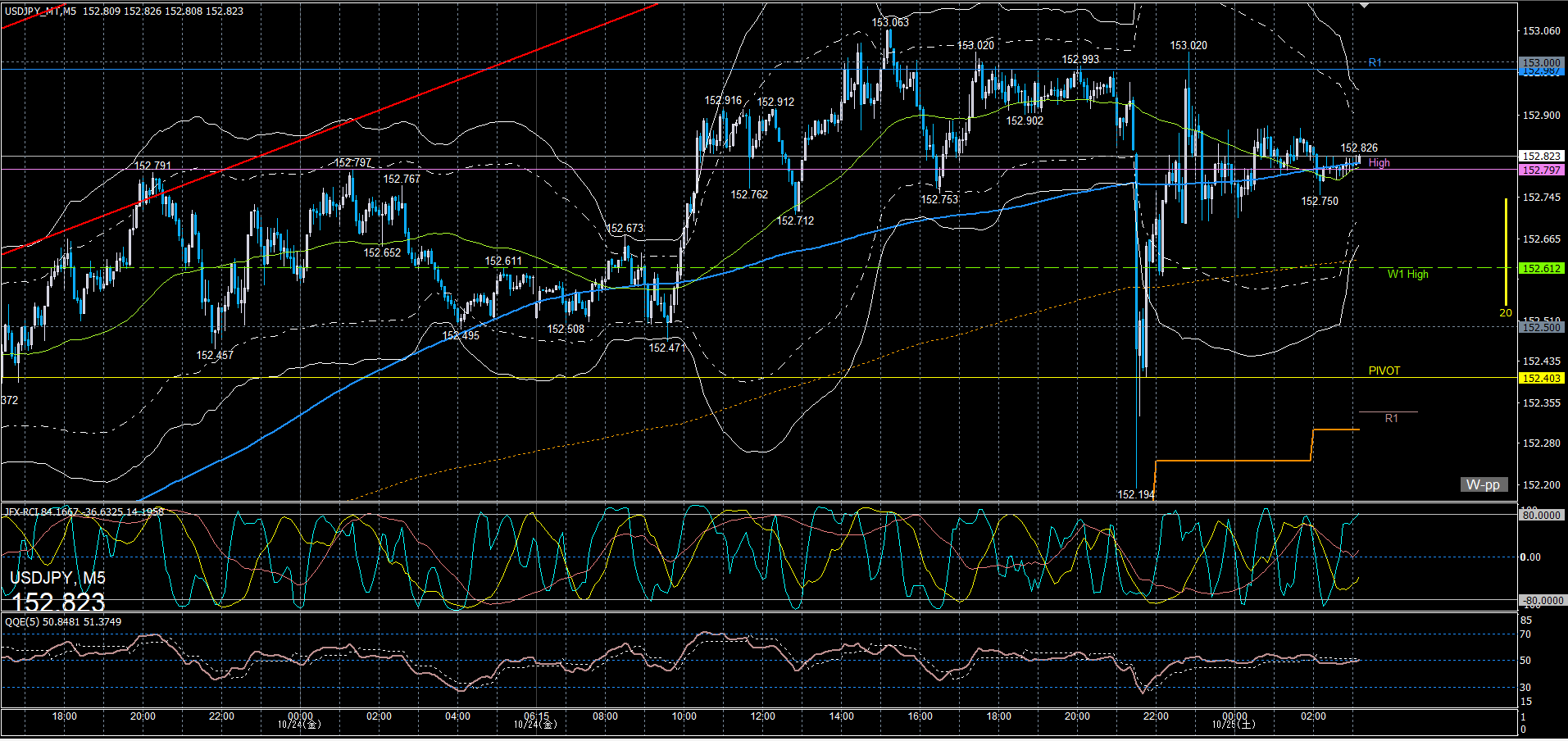Viewport: 1568px width, 741px height.
Task: Click the chart shift triangle marker at top
Action: pos(1363,5)
